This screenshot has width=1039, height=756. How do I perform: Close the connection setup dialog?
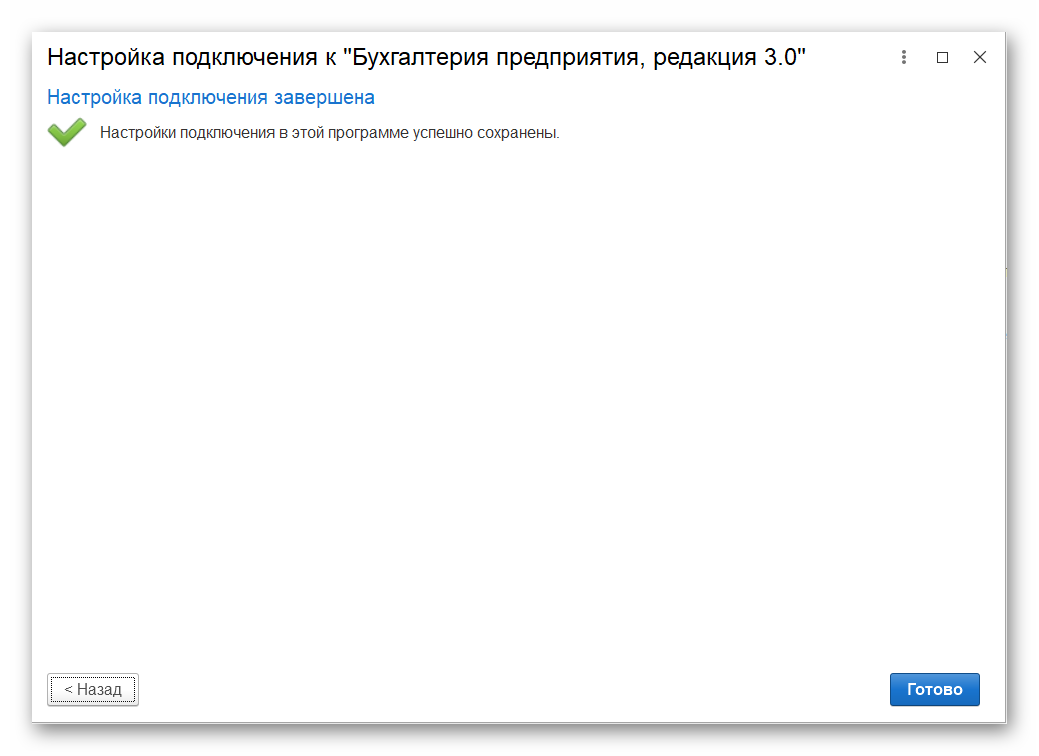coord(979,57)
